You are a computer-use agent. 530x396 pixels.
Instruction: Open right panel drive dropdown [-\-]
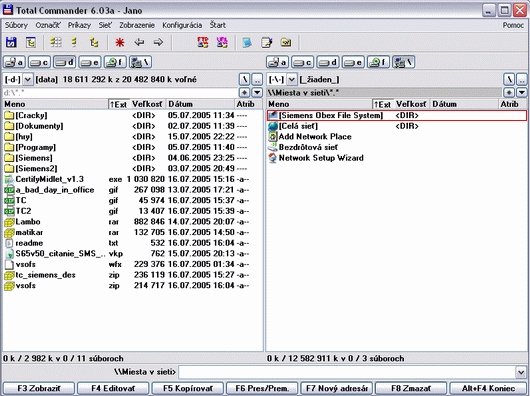coord(282,80)
